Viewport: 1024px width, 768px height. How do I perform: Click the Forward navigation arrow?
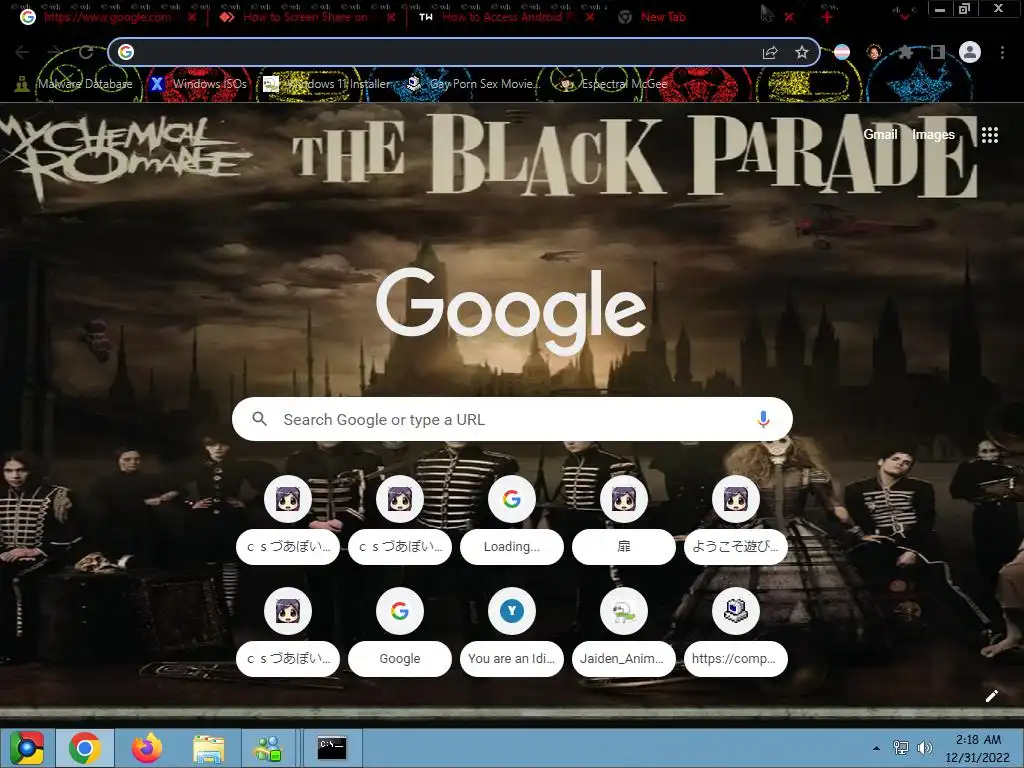(x=54, y=52)
